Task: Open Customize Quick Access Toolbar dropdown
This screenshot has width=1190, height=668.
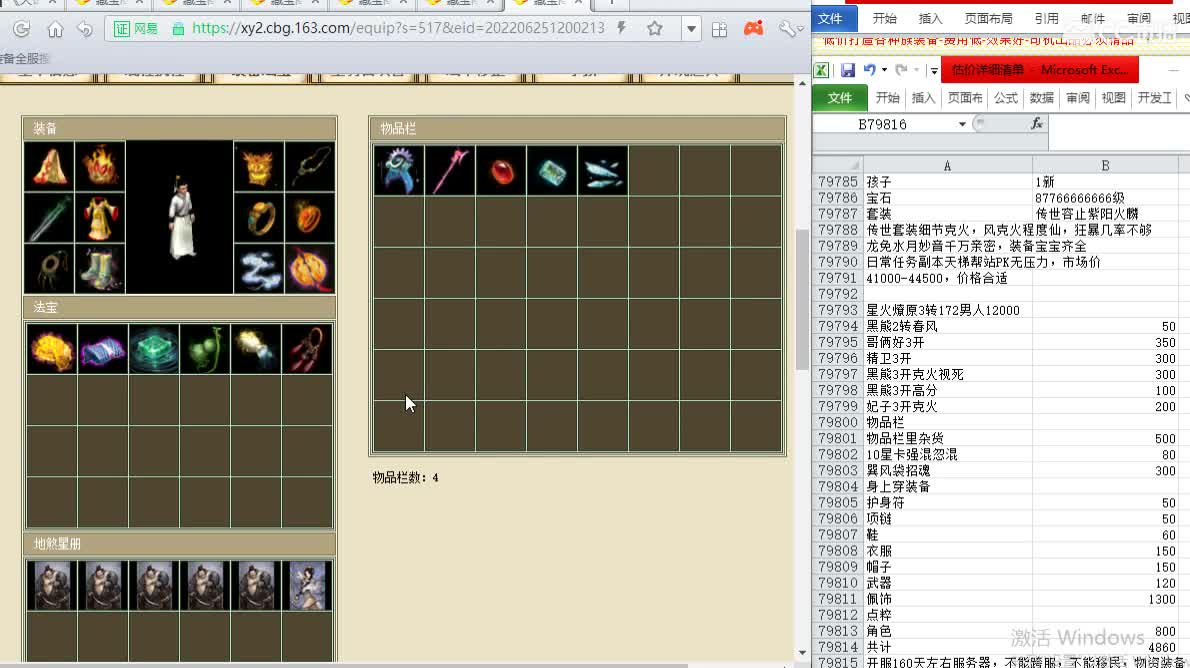Action: point(933,71)
